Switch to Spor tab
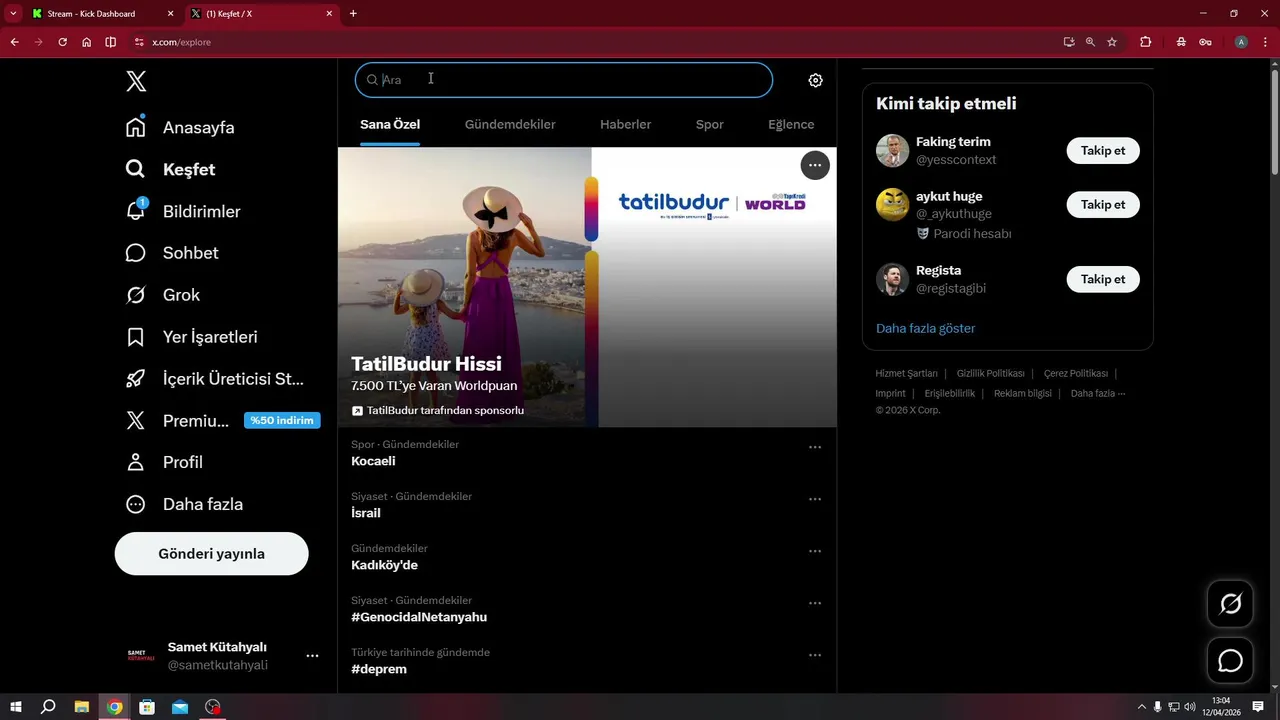Image resolution: width=1280 pixels, height=720 pixels. 710,125
